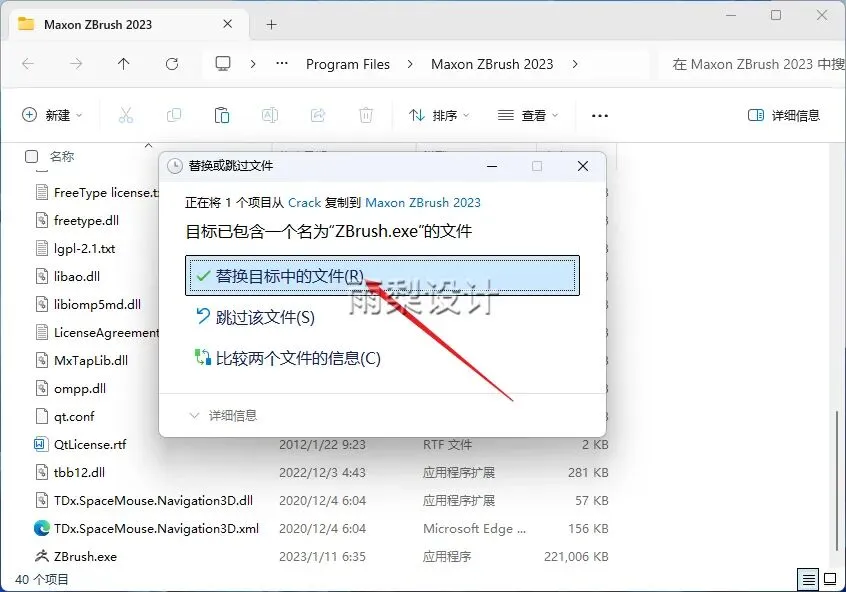
Task: Toggle the select-all checkbox by 名称
Action: [x=32, y=156]
